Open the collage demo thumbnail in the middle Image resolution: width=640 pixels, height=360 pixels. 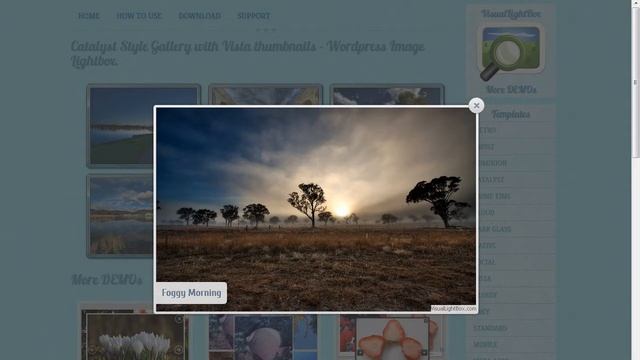point(263,337)
